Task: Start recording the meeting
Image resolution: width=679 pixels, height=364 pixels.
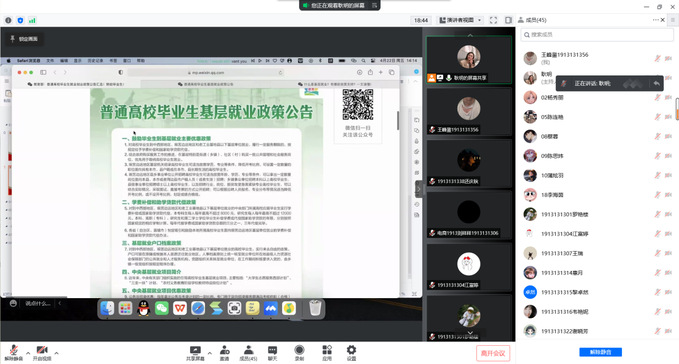Action: coord(299,353)
